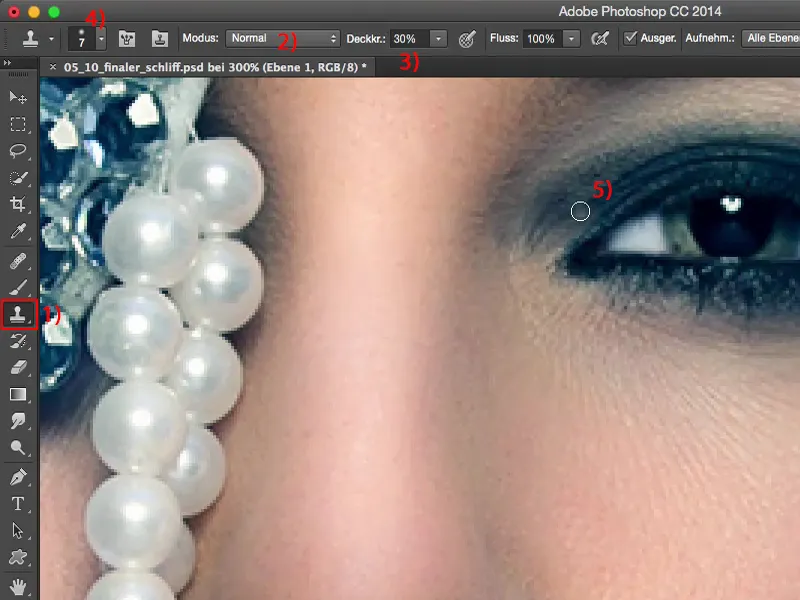
Task: Click the Deckkr. label
Action: click(x=366, y=39)
